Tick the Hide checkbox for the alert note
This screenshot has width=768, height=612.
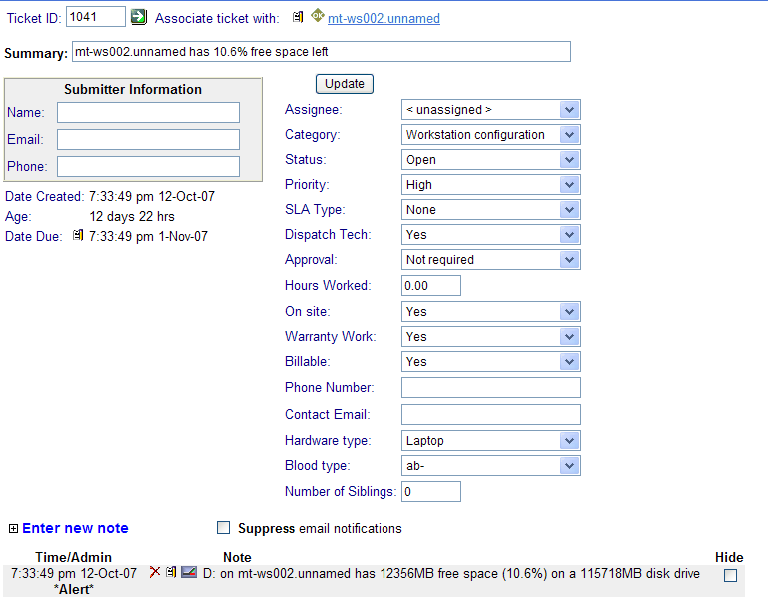pos(730,575)
